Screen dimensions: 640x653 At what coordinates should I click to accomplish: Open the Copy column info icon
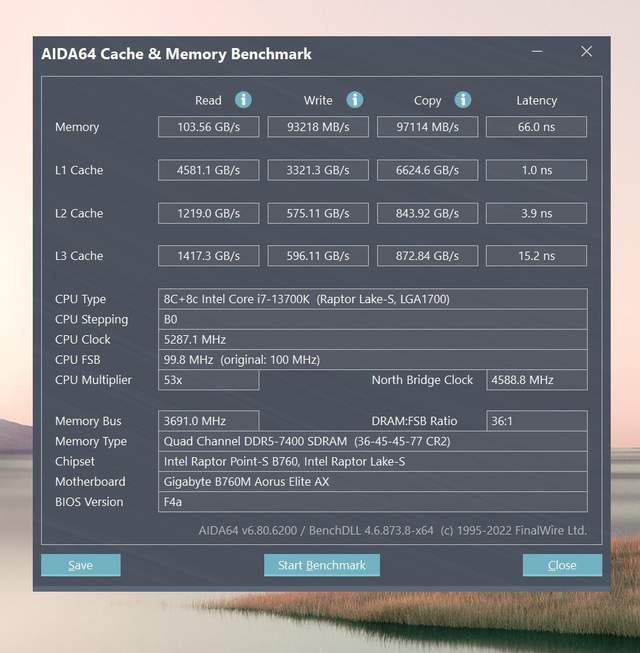[463, 100]
